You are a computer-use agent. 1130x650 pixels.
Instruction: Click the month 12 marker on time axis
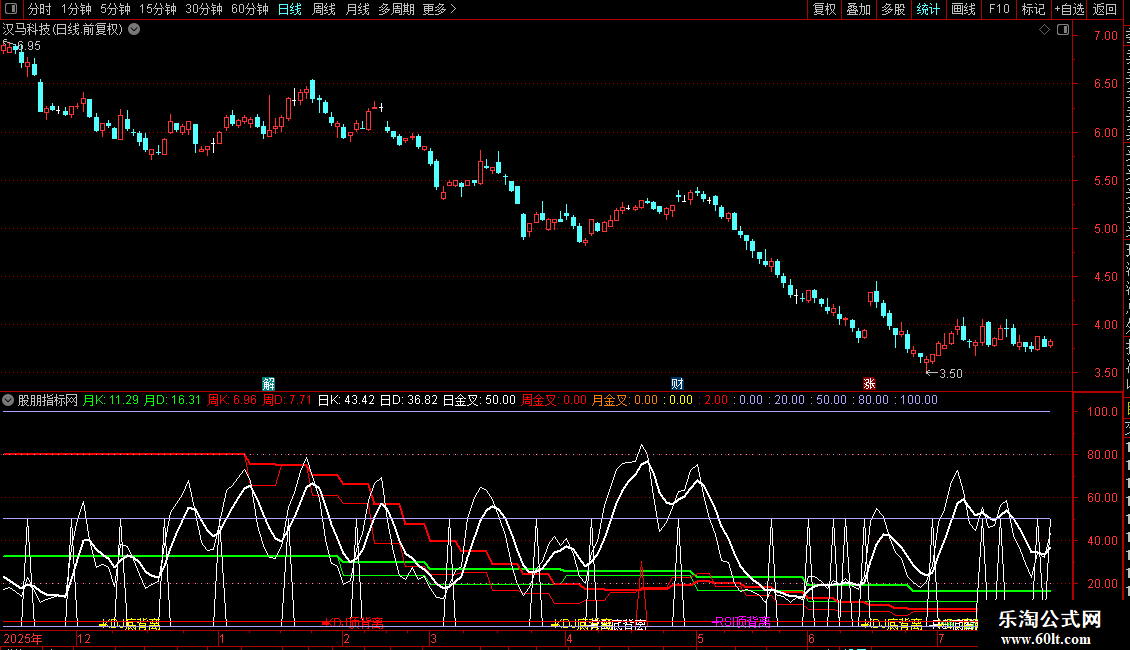[84, 638]
